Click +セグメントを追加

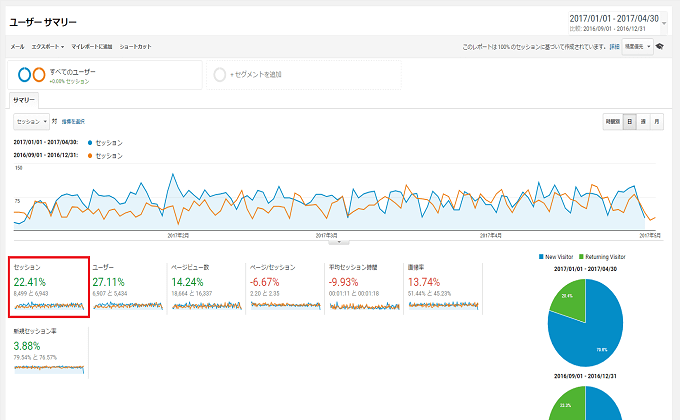tap(256, 75)
